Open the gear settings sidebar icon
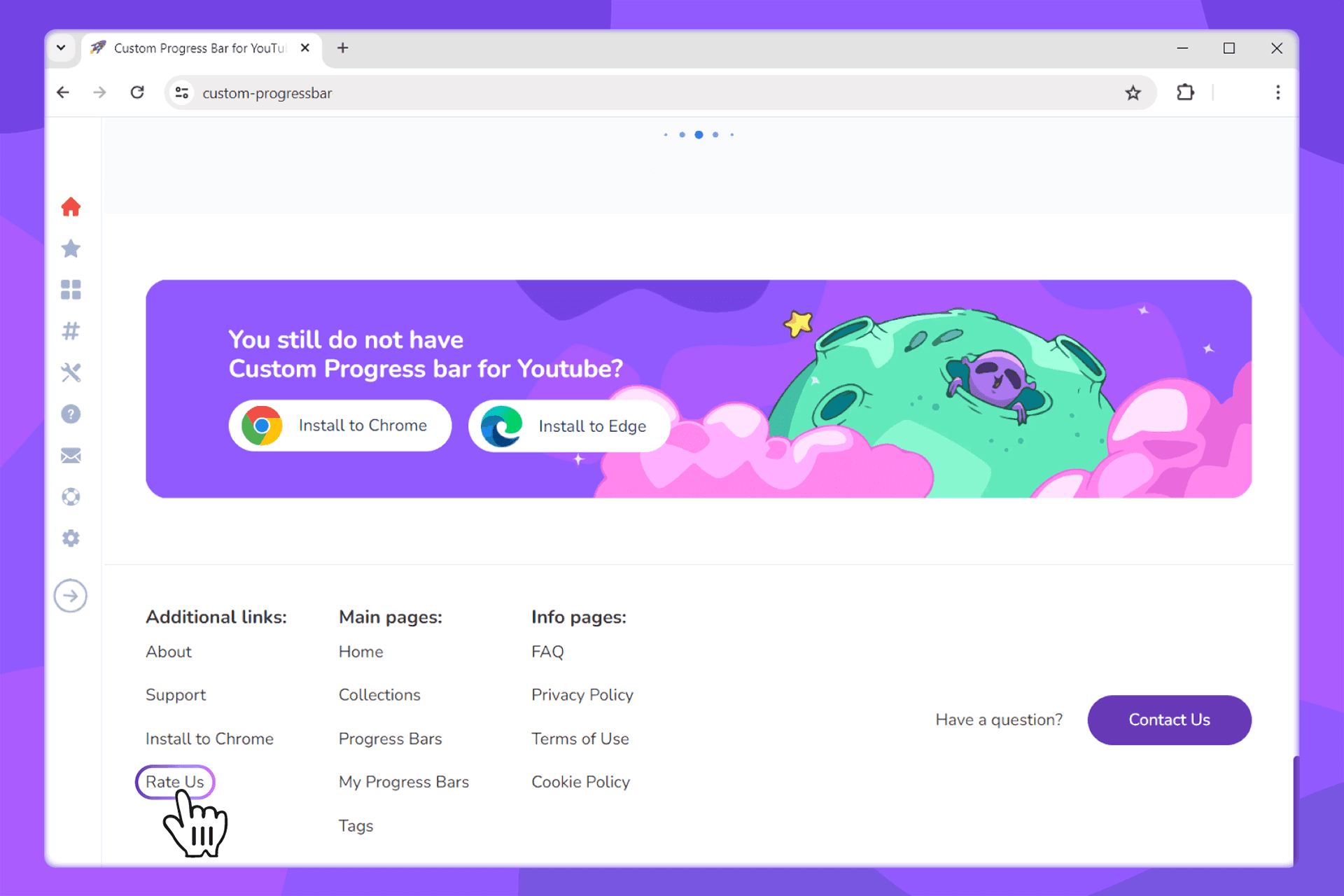Image resolution: width=1344 pixels, height=896 pixels. click(x=71, y=538)
